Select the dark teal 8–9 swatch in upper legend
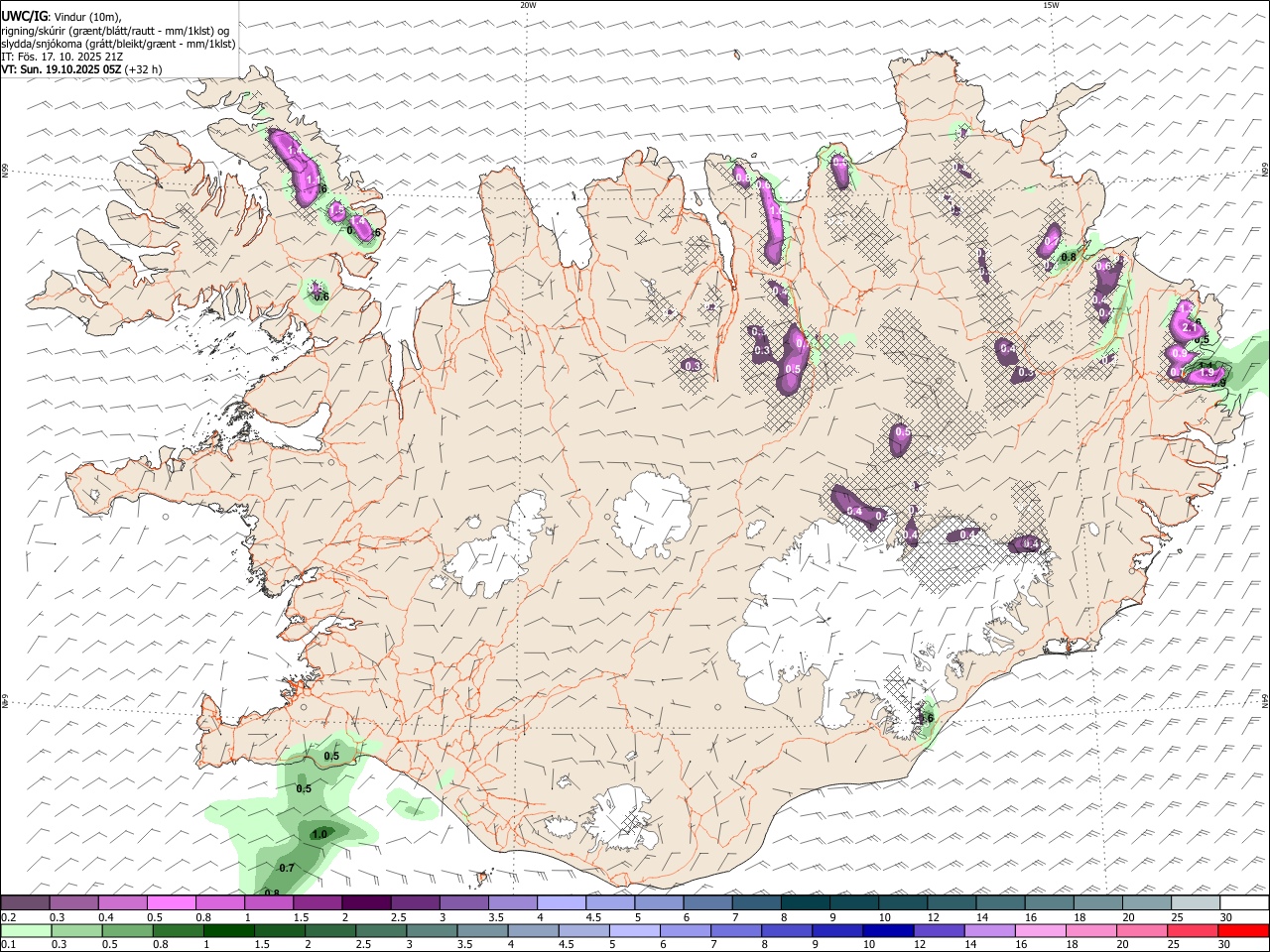Viewport: 1270px width, 952px height. [x=805, y=903]
